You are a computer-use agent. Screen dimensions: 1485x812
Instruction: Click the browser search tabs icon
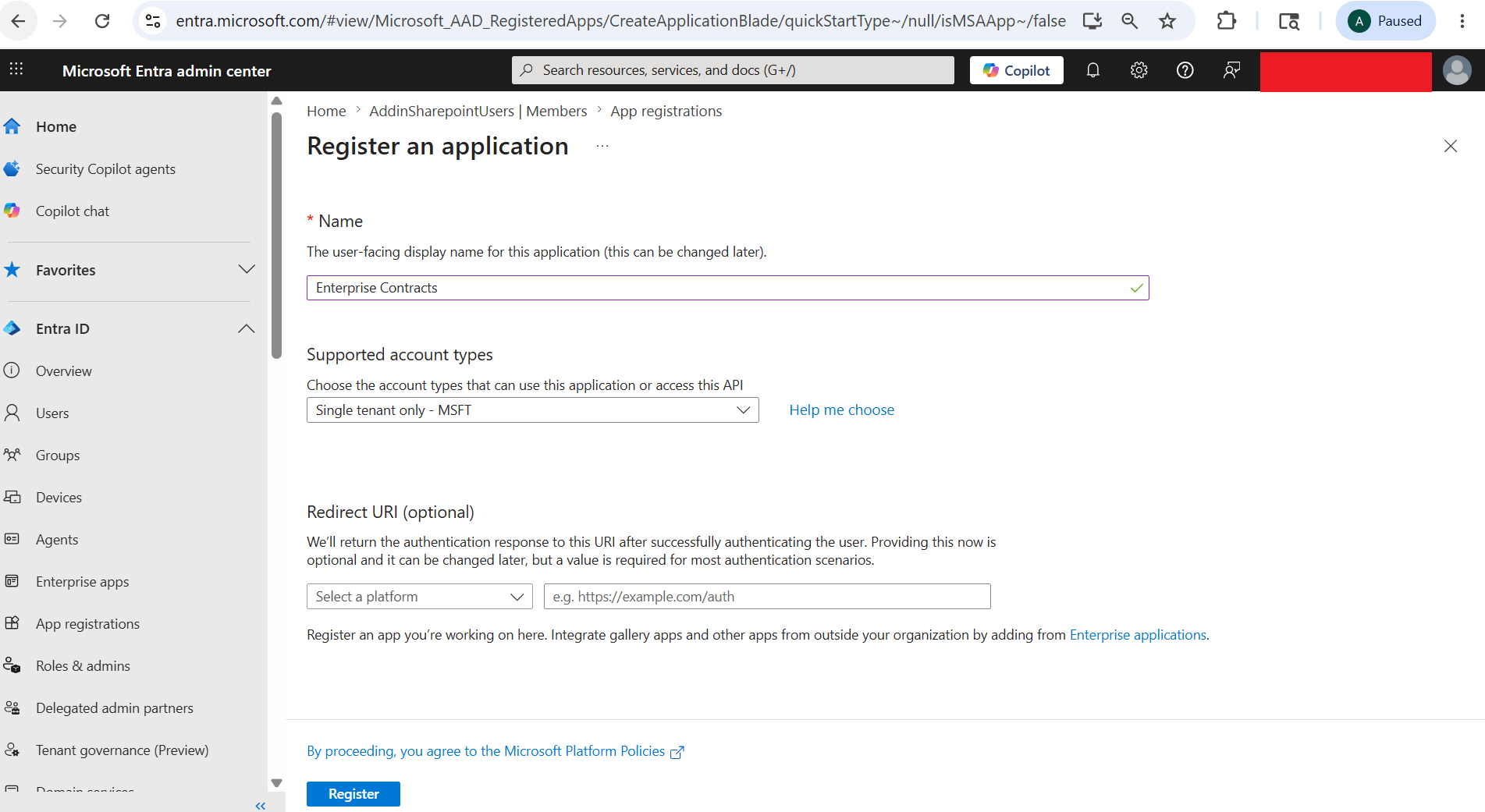1288,21
